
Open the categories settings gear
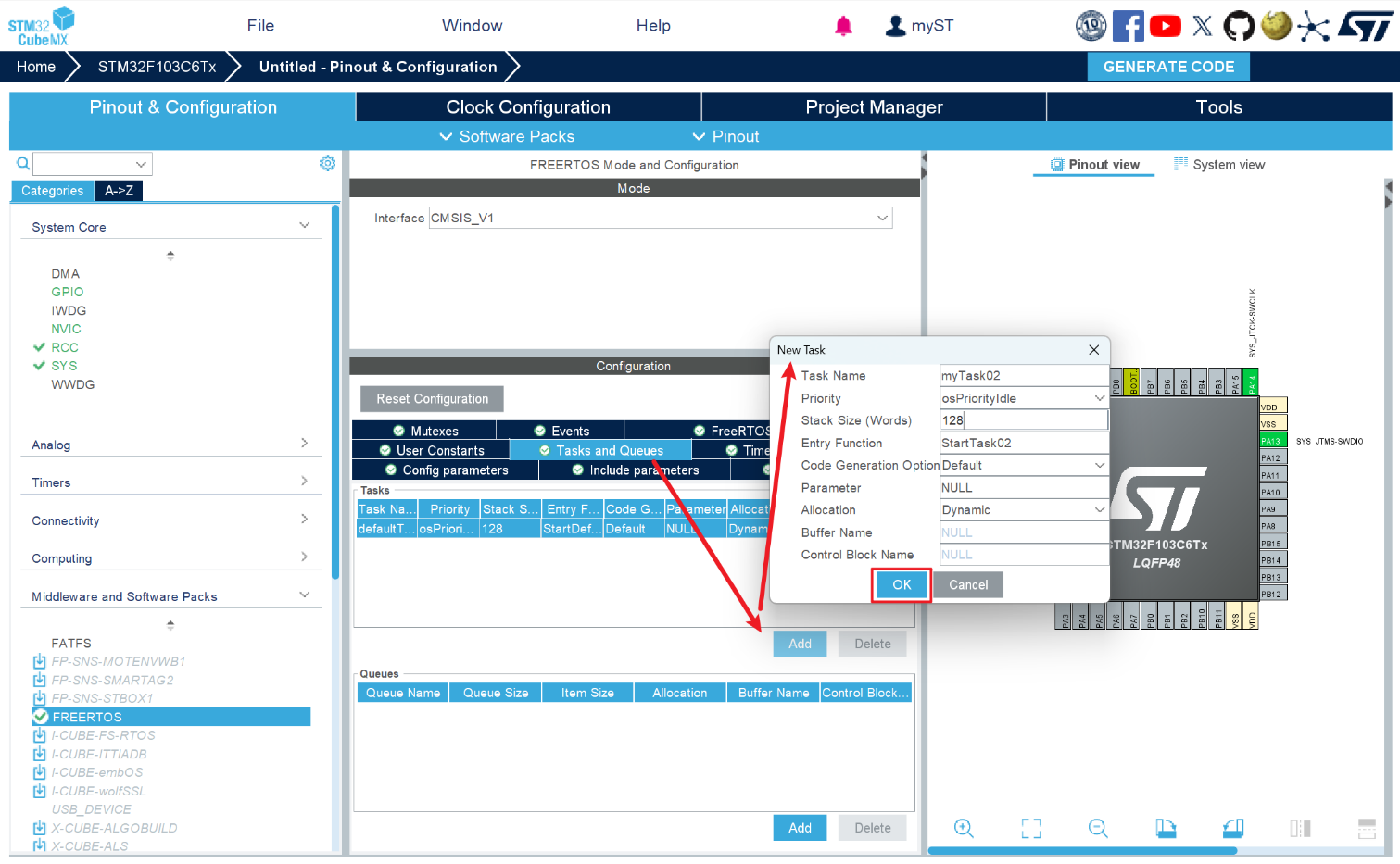(327, 163)
